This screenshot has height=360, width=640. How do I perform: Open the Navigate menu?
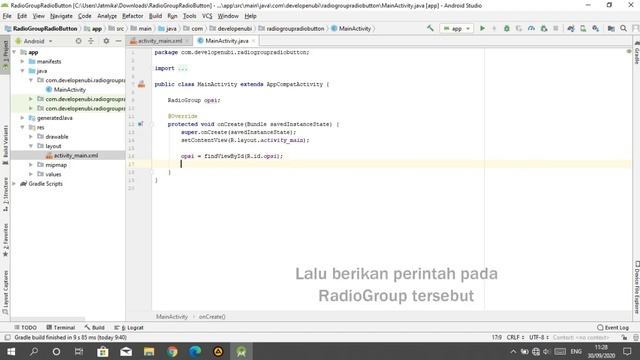(x=61, y=16)
